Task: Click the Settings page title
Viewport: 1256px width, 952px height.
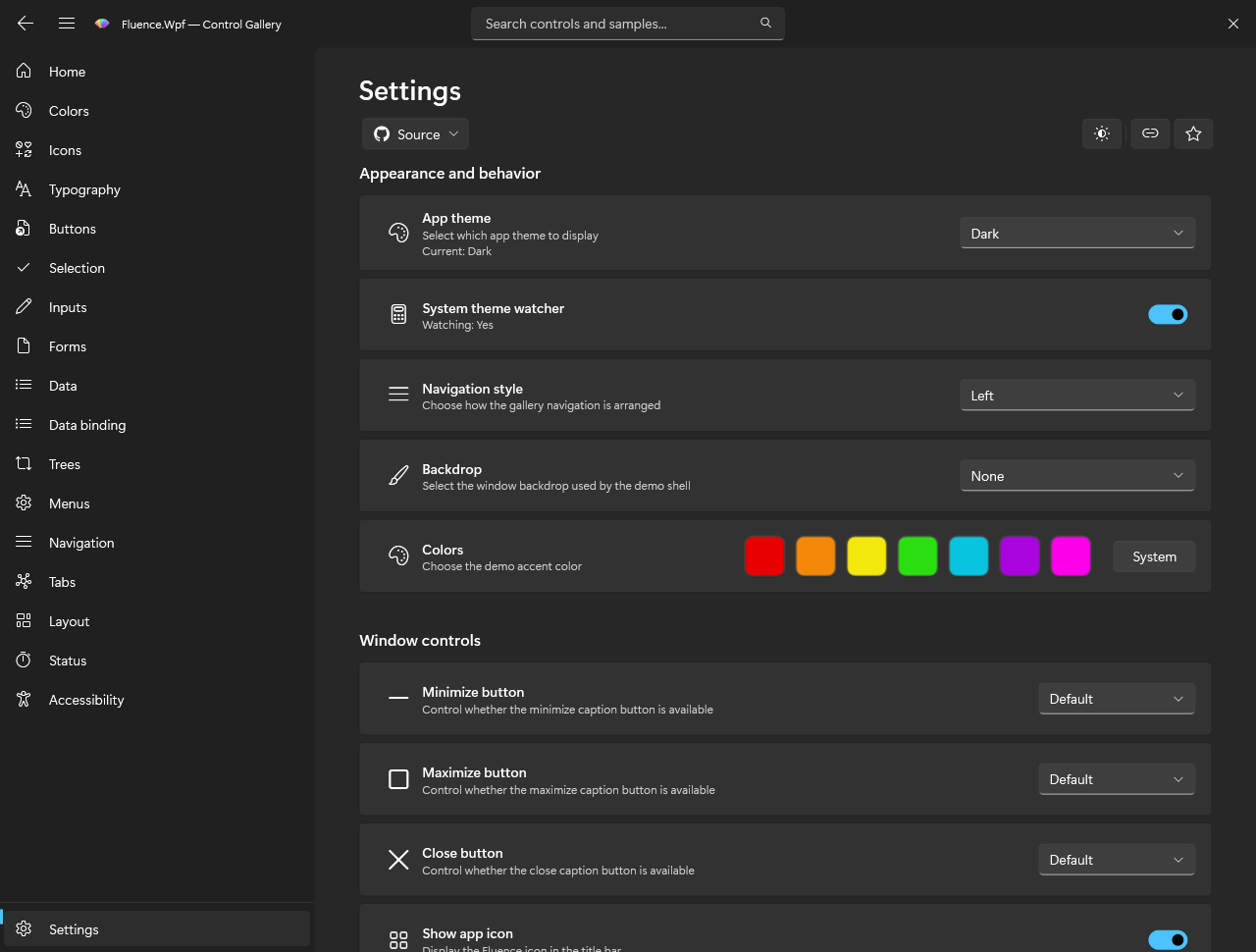Action: 410,90
